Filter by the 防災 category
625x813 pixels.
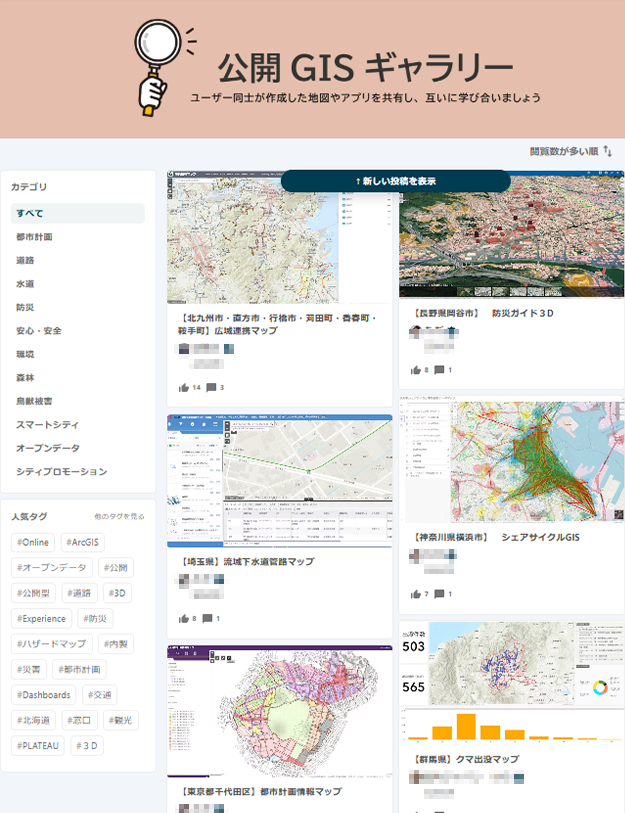click(x=25, y=307)
